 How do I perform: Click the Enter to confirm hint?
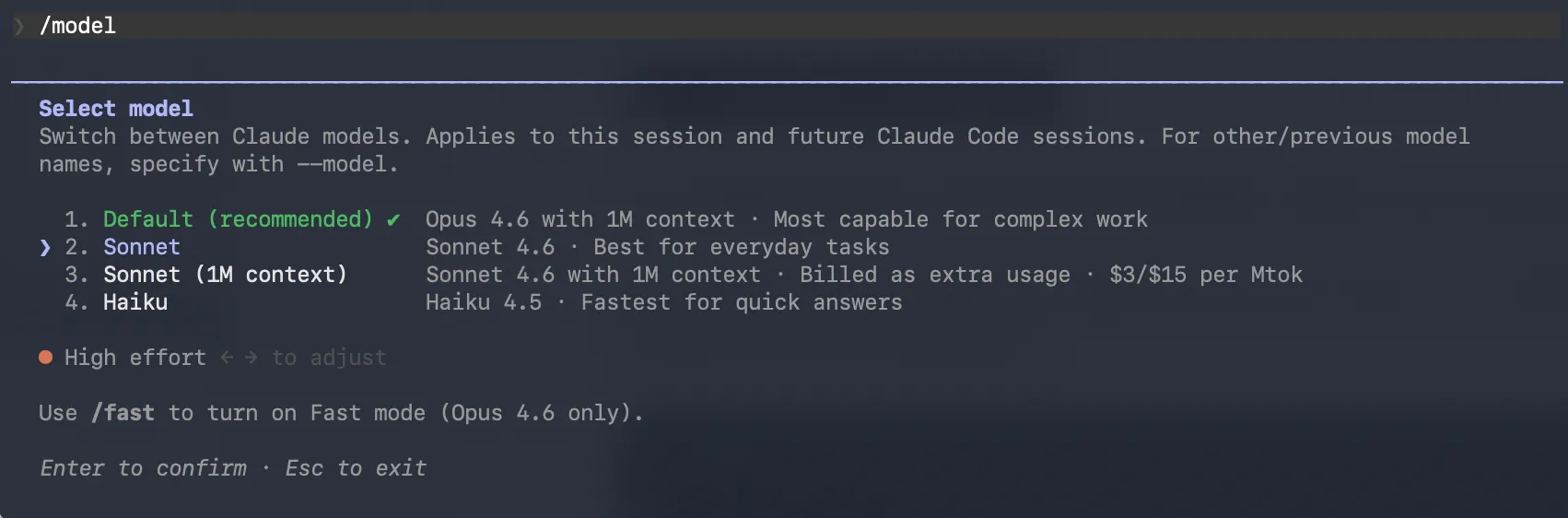coord(144,468)
